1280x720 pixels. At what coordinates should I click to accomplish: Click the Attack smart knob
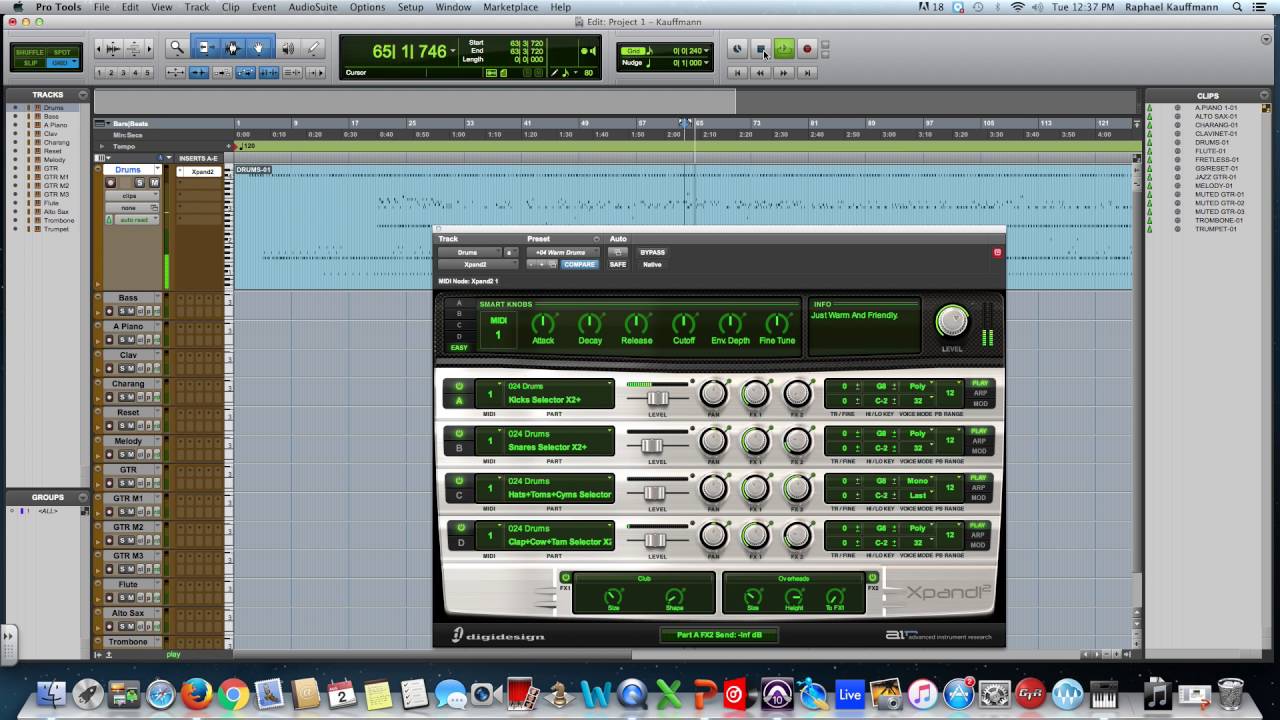543,324
